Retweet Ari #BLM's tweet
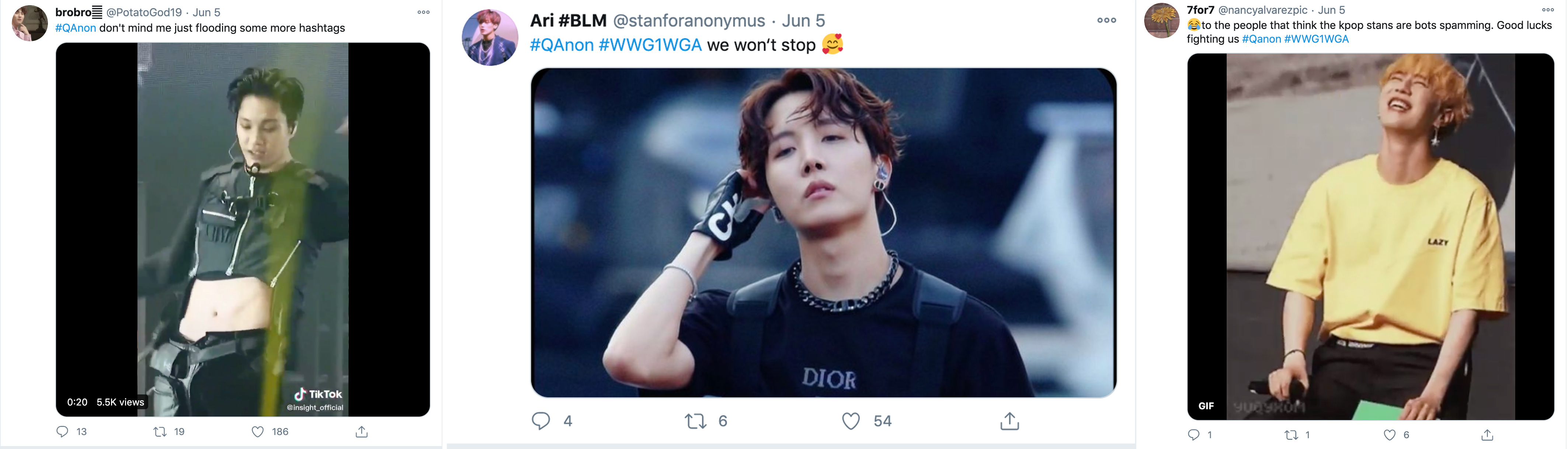 (695, 421)
